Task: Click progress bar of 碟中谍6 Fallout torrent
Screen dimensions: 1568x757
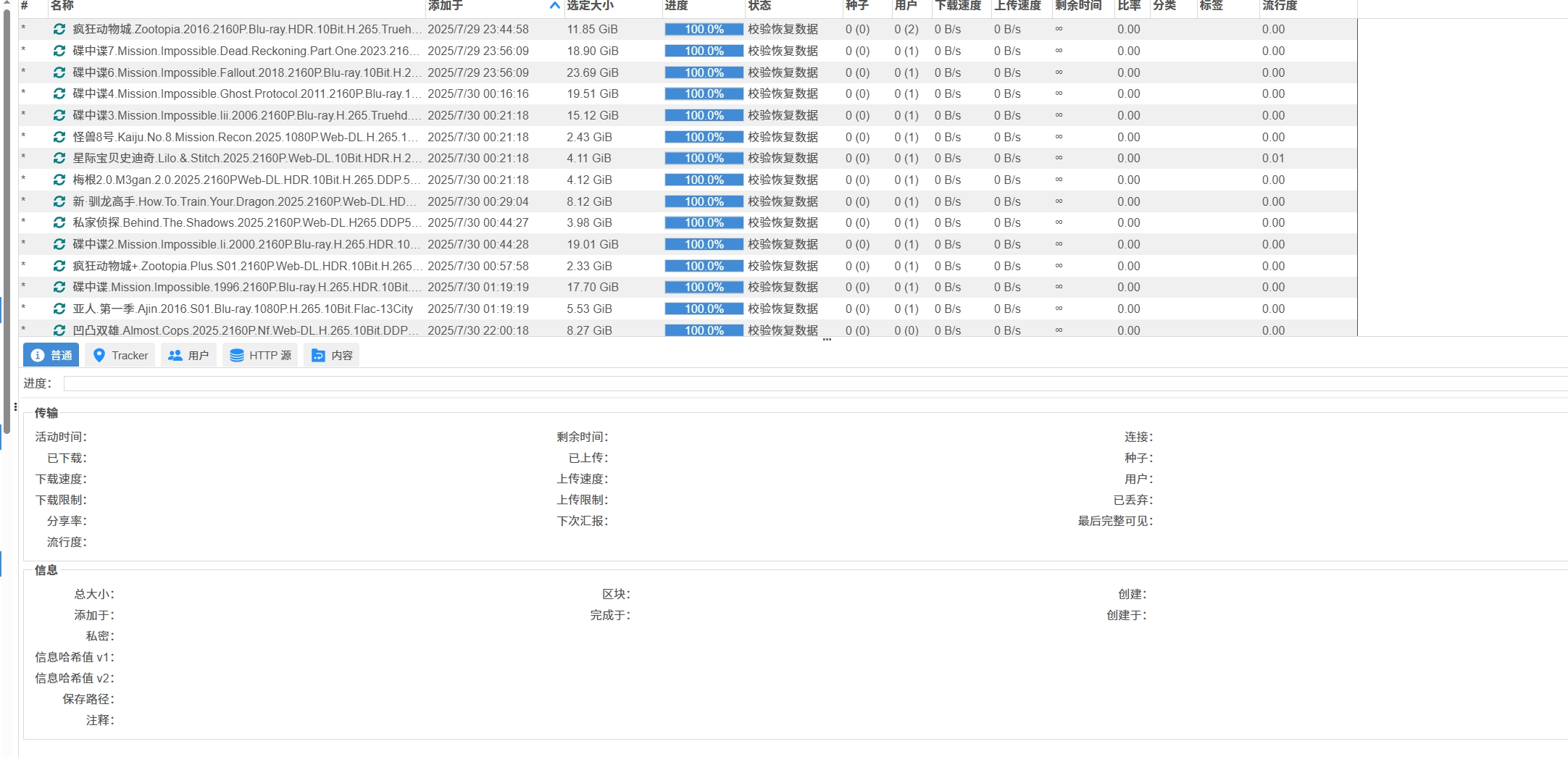Action: tap(704, 72)
